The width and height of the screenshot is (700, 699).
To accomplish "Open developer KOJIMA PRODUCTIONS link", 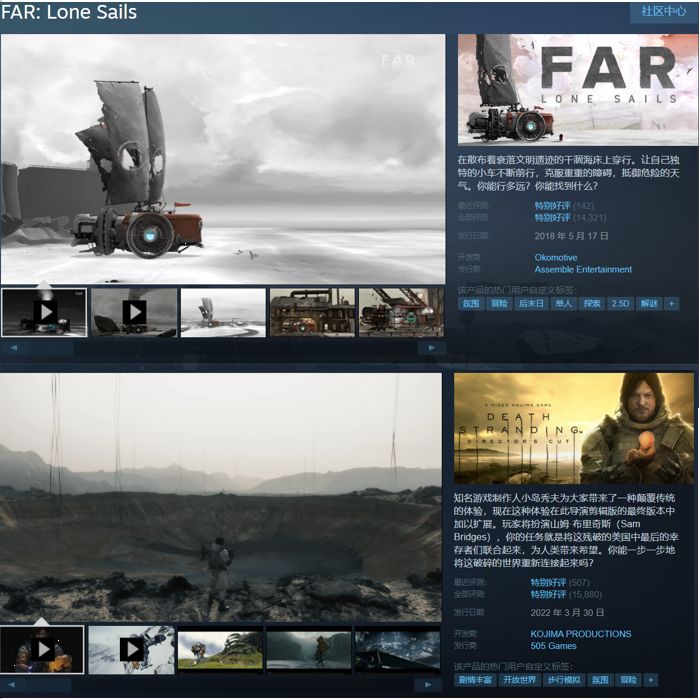I will click(581, 634).
